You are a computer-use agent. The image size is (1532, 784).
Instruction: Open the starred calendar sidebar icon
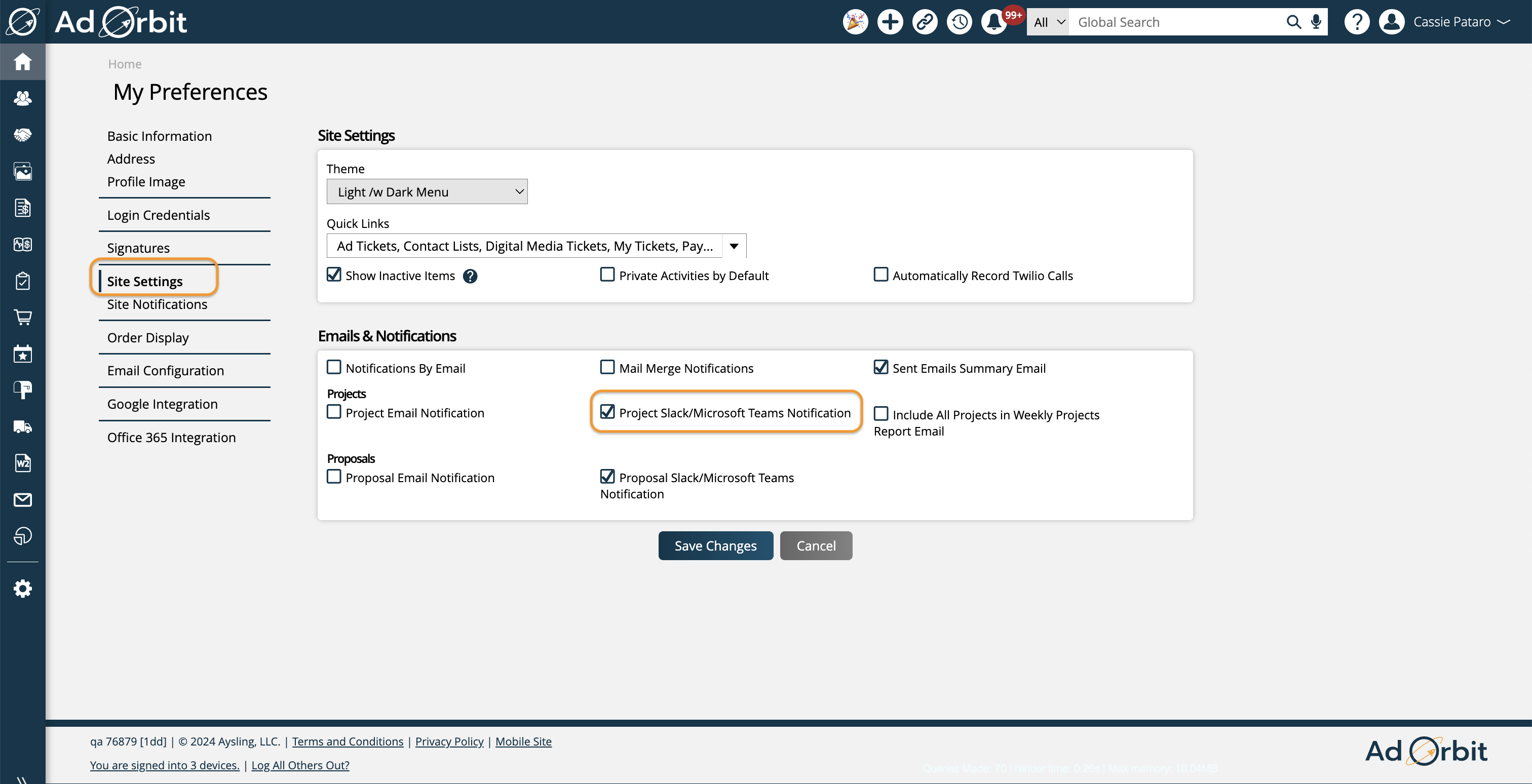pyautogui.click(x=23, y=354)
